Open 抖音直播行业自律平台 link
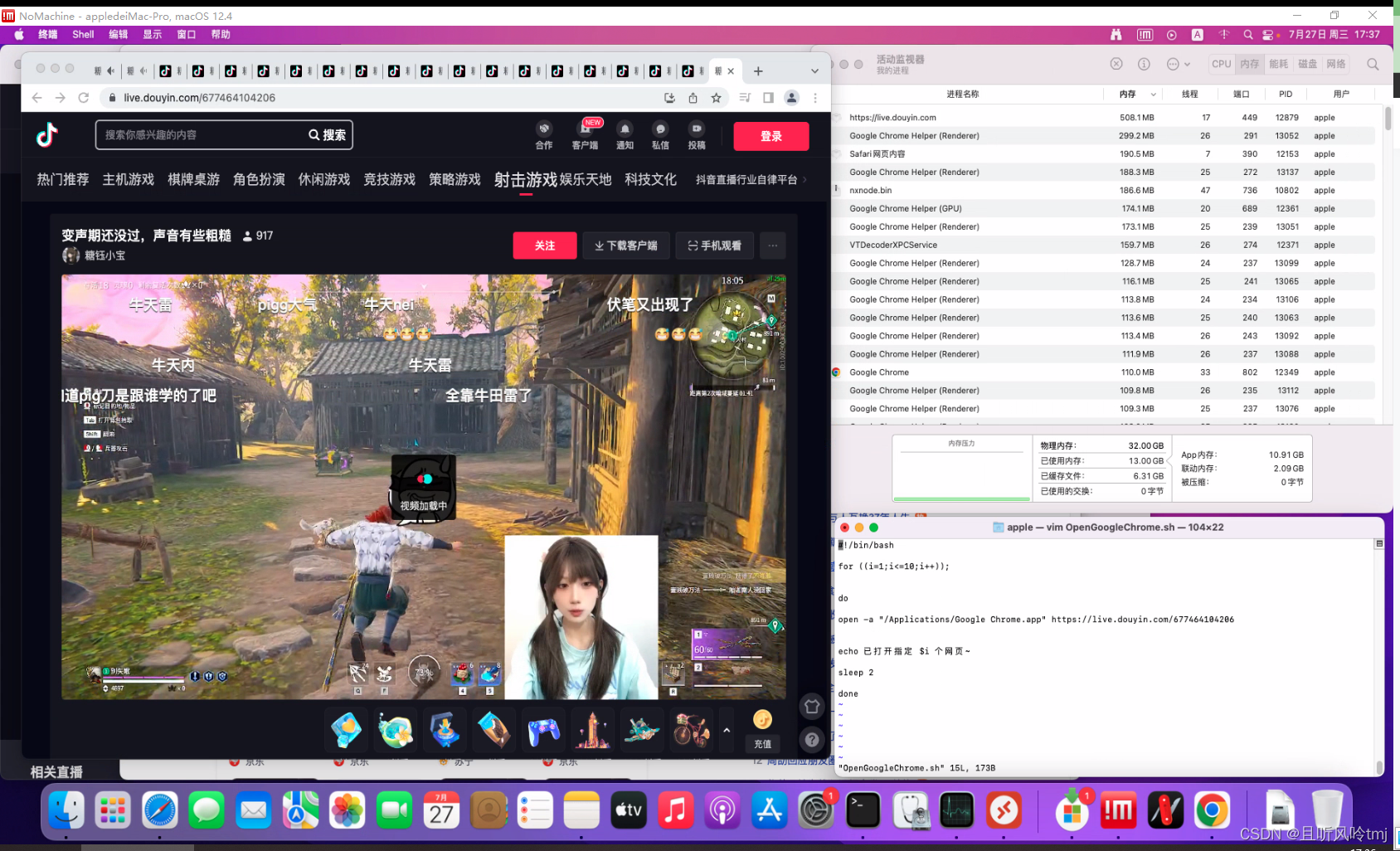This screenshot has height=851, width=1400. pyautogui.click(x=746, y=180)
